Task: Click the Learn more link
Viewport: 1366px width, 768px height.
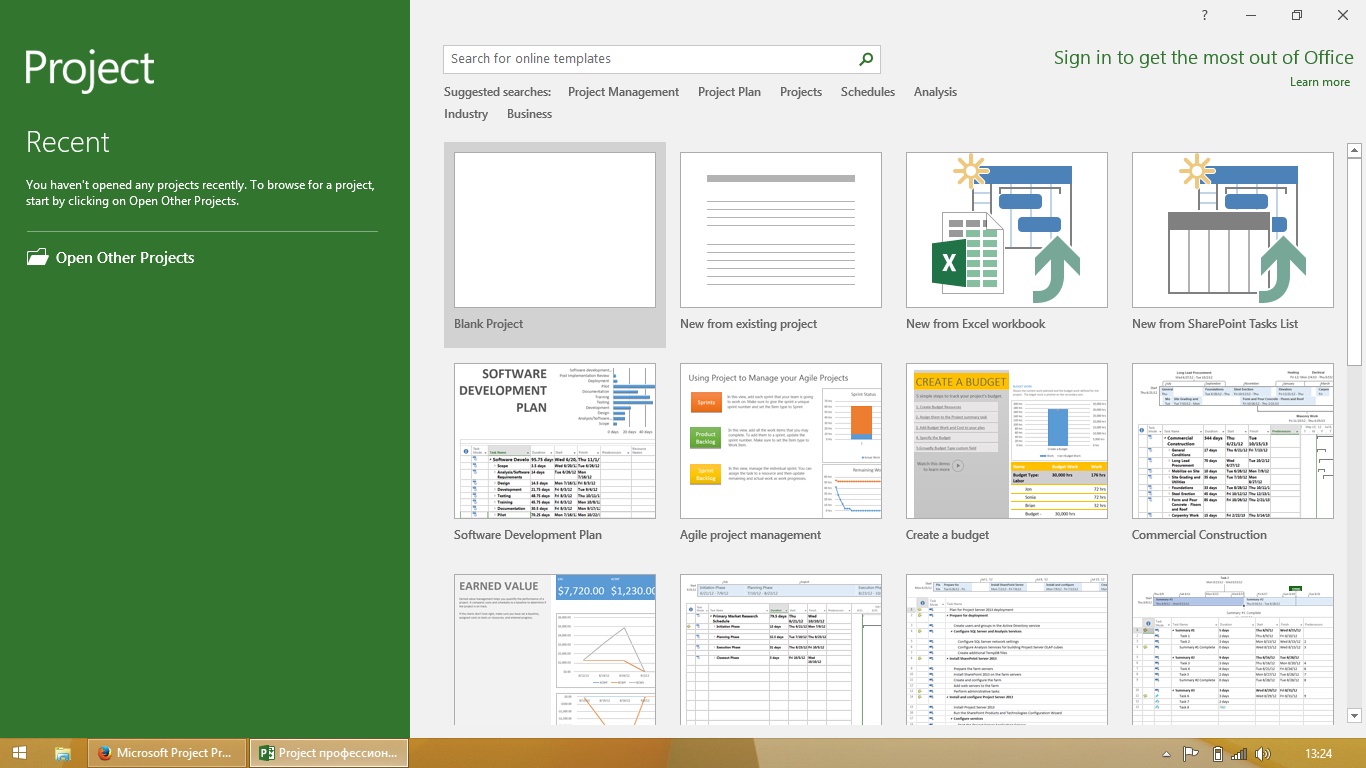Action: click(1320, 82)
